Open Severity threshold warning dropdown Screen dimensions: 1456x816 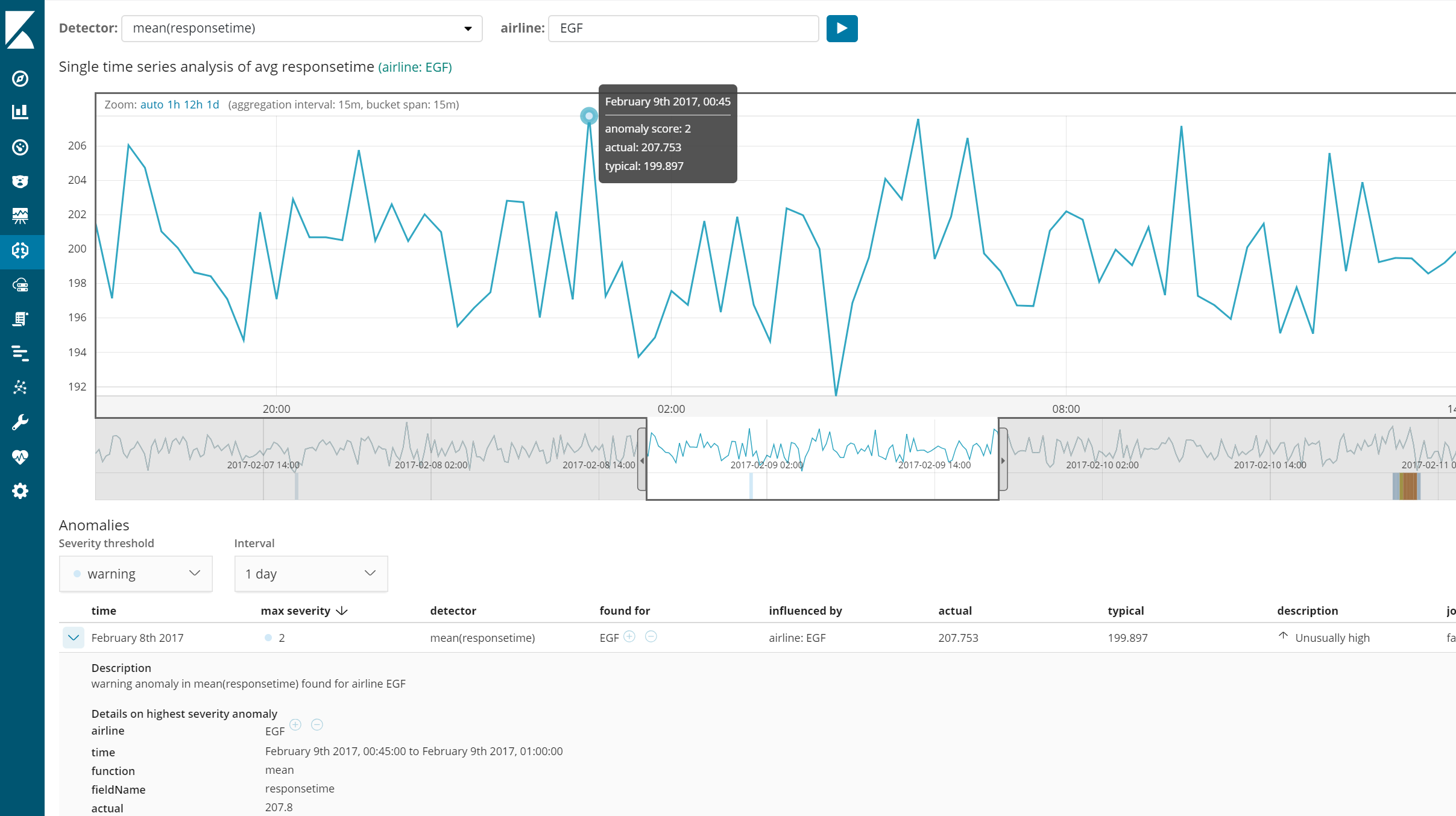(x=136, y=574)
